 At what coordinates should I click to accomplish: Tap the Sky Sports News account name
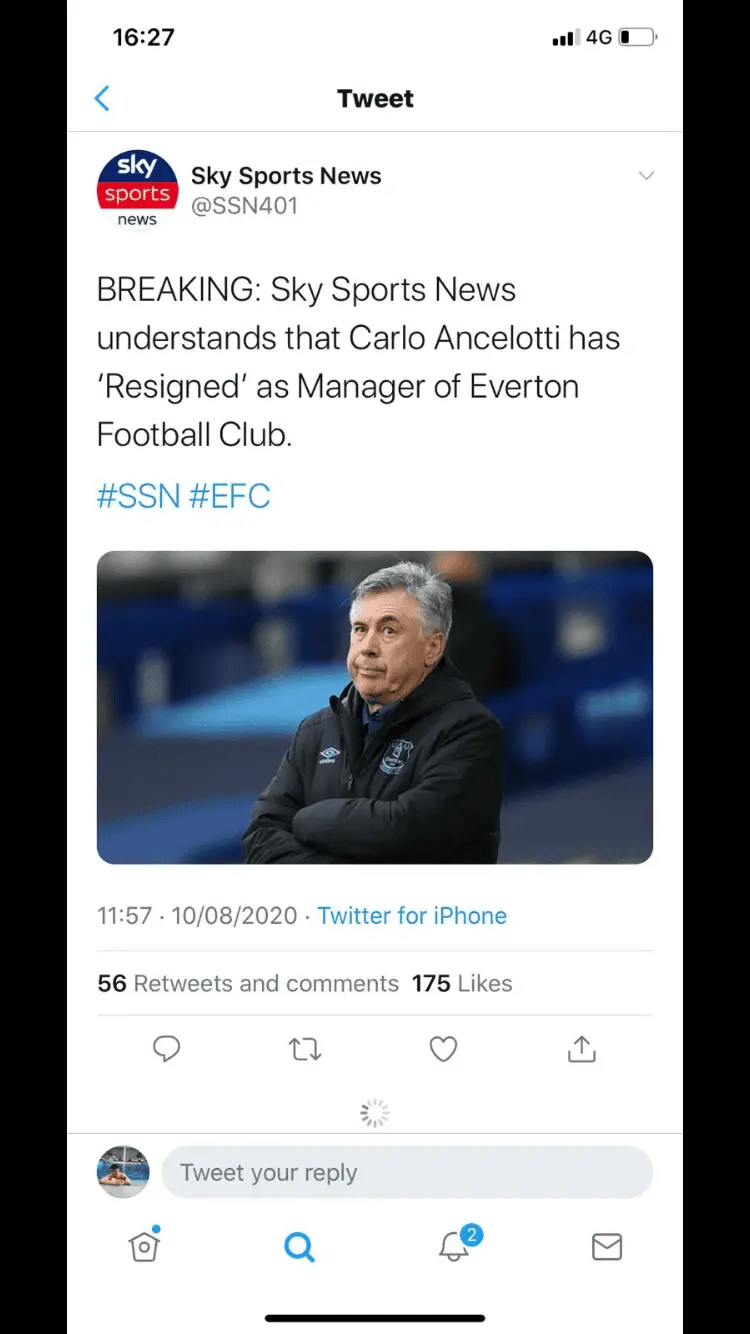click(286, 176)
